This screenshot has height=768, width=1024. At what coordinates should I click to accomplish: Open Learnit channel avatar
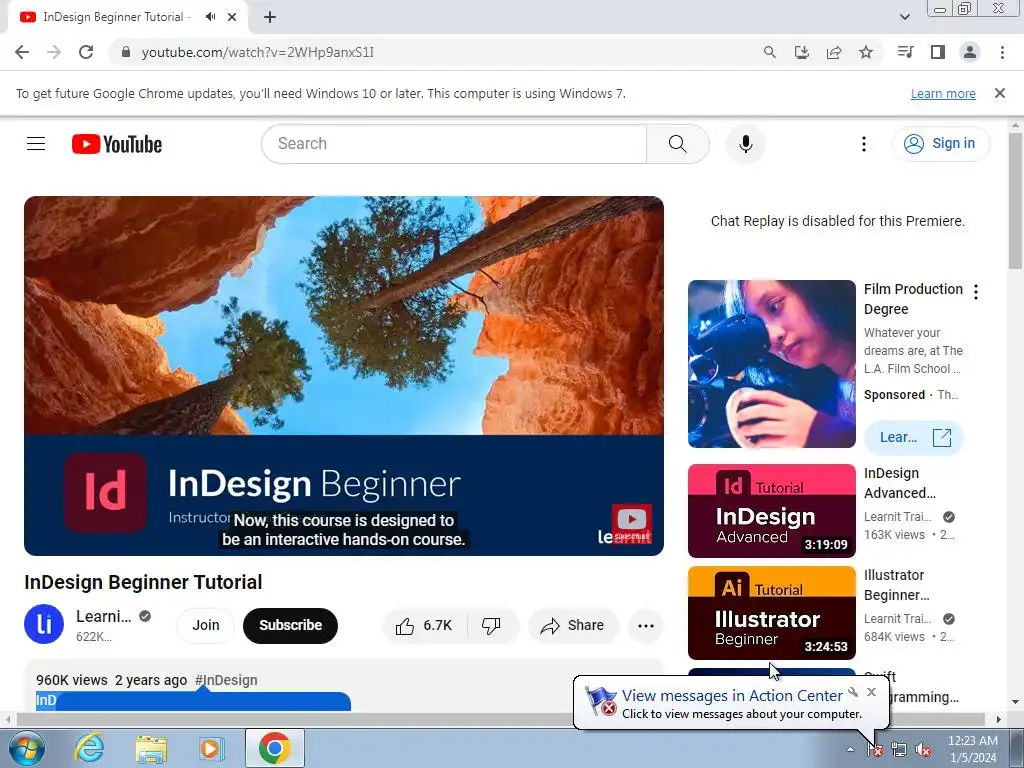pos(44,624)
